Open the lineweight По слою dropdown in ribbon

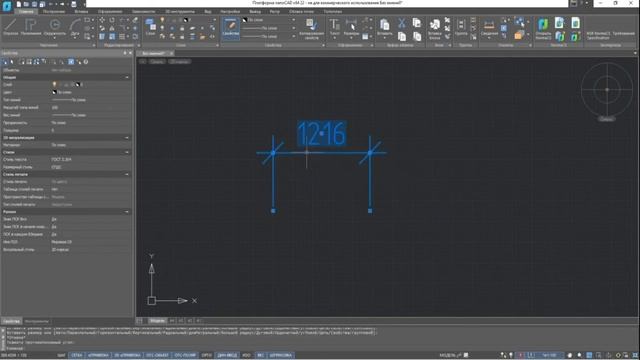pos(269,36)
